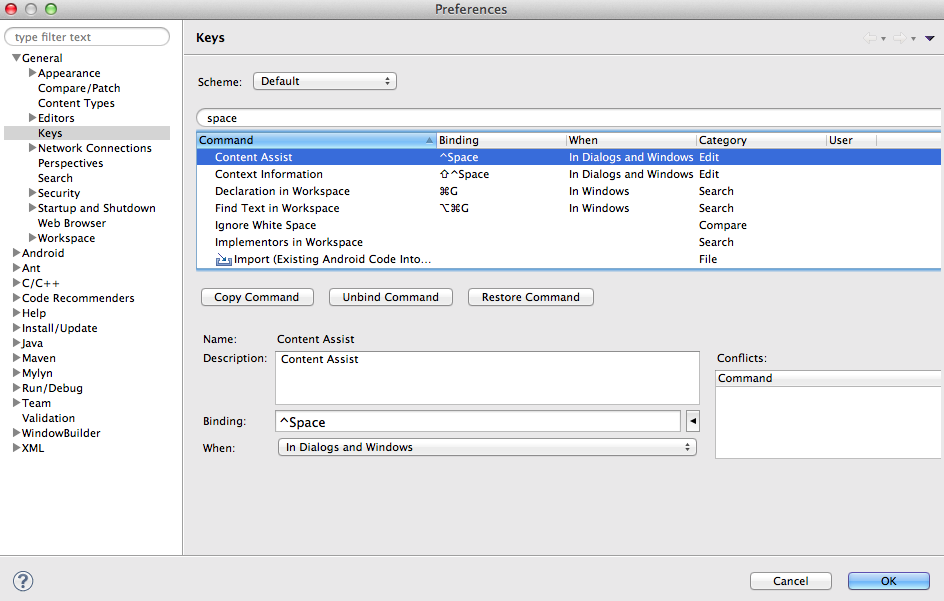This screenshot has width=944, height=601.
Task: Confirm preferences with the OK button
Action: 888,581
